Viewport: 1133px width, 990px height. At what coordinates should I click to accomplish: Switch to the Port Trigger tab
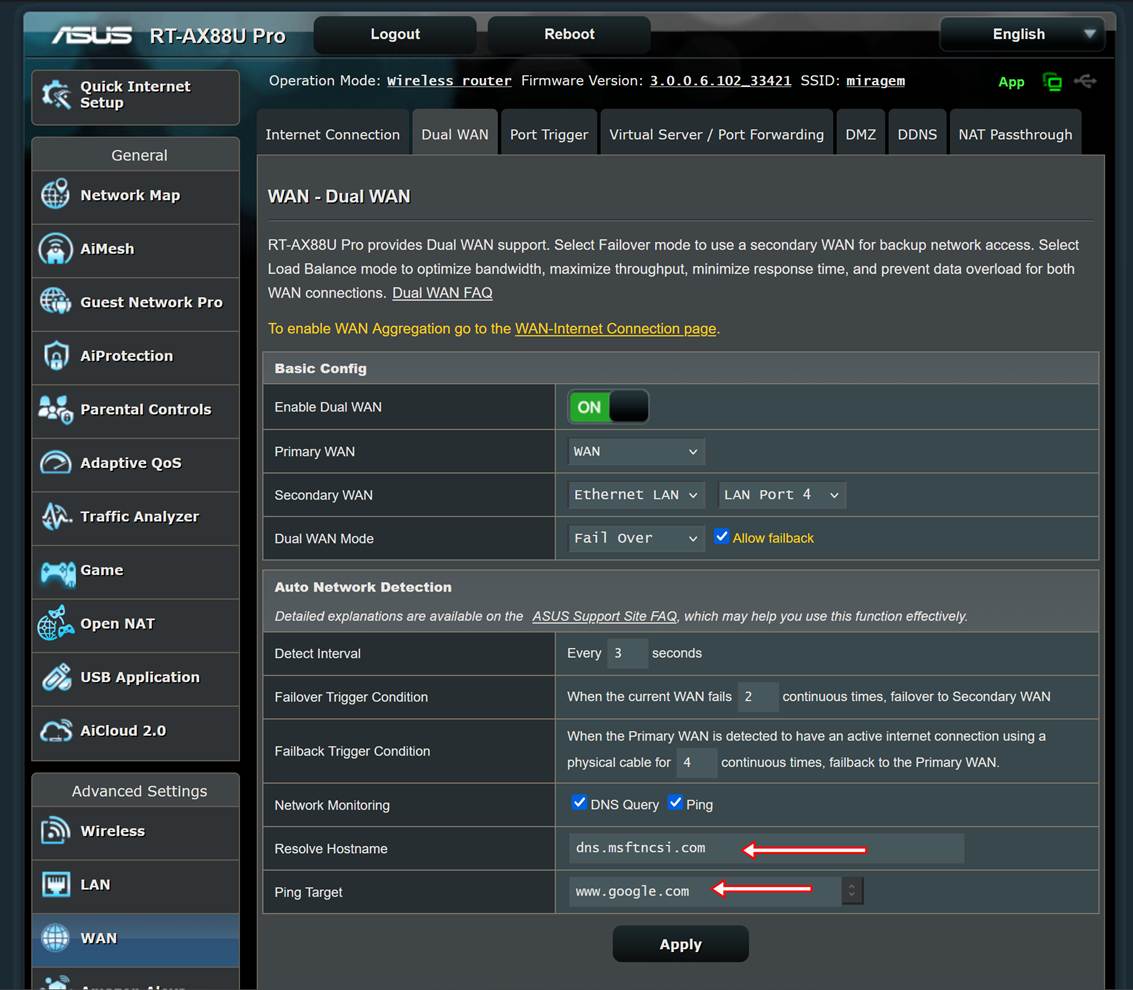coord(549,134)
